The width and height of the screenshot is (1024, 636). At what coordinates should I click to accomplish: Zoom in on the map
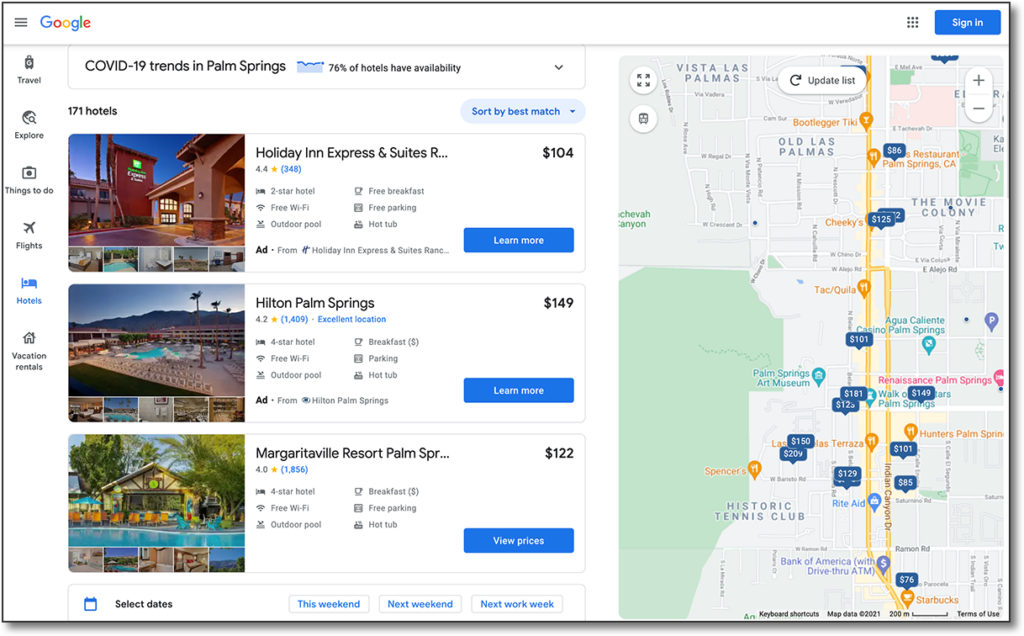tap(978, 80)
